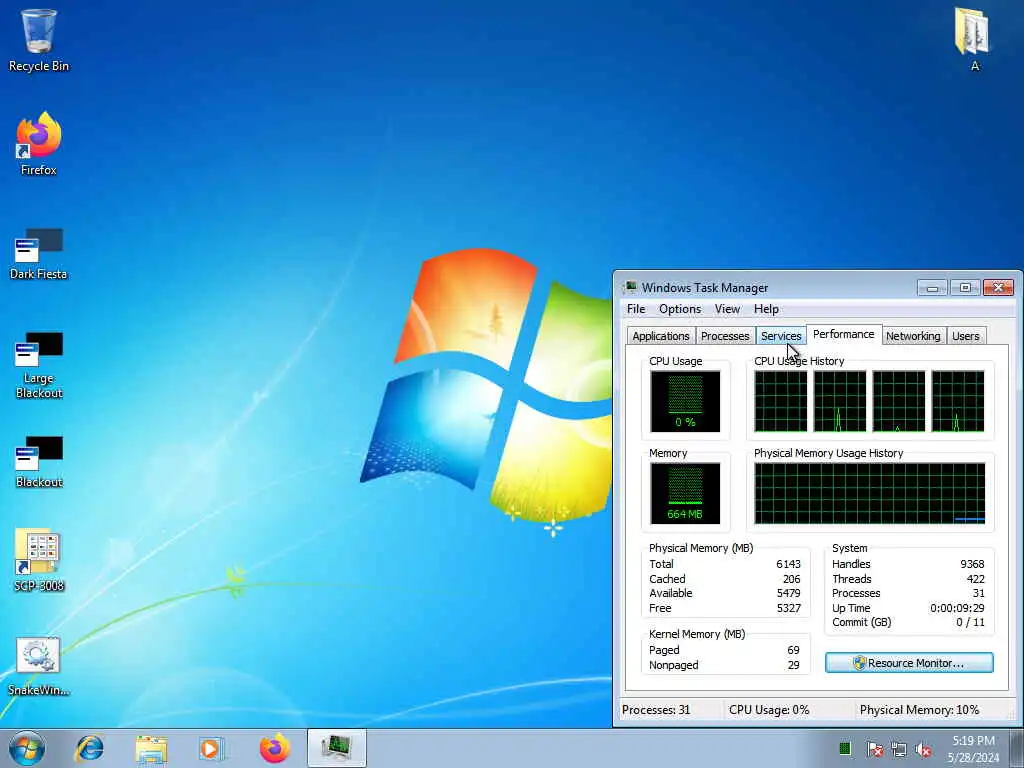
Task: Click the Nonpaged value 29
Action: (x=793, y=665)
